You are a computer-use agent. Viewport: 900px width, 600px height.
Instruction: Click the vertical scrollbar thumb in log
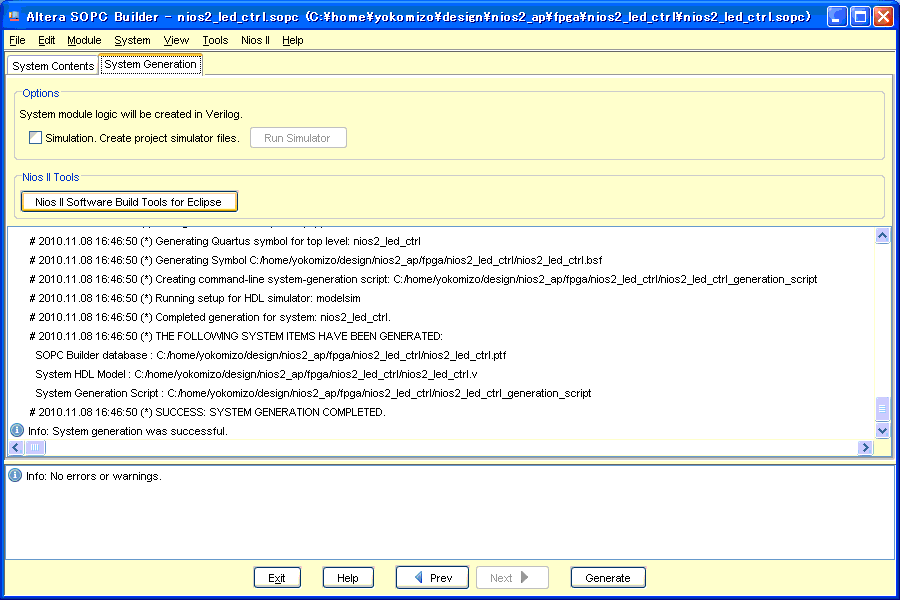tap(882, 408)
